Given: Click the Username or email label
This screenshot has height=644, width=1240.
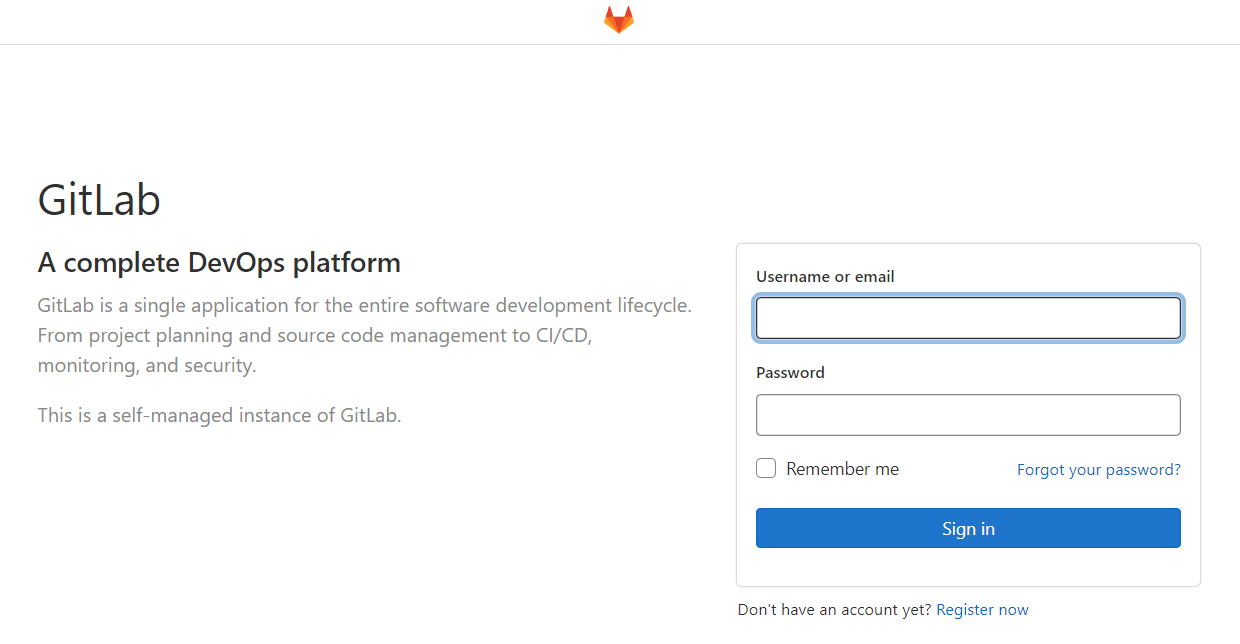Looking at the screenshot, I should (824, 277).
